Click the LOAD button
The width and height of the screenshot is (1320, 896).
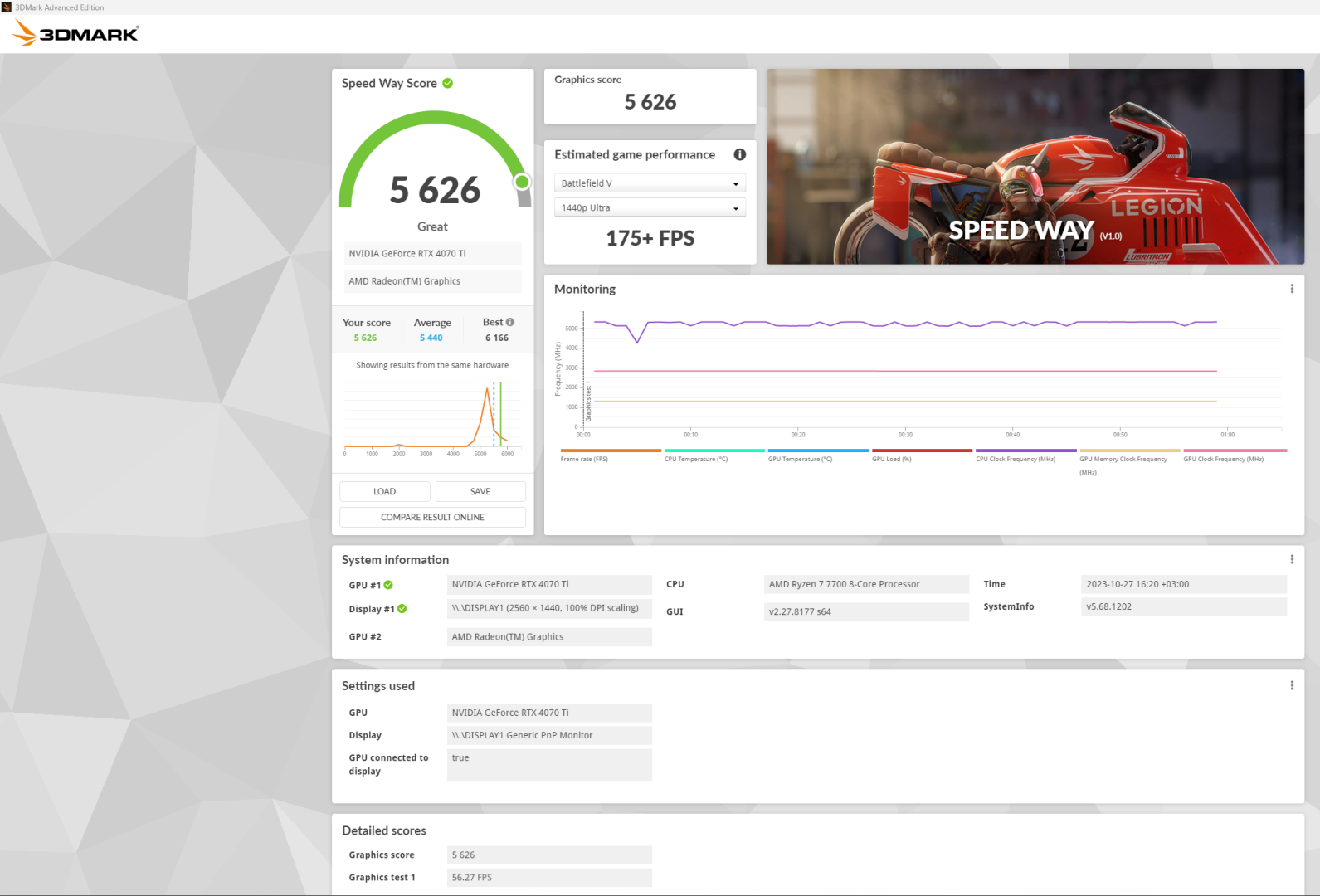tap(385, 491)
